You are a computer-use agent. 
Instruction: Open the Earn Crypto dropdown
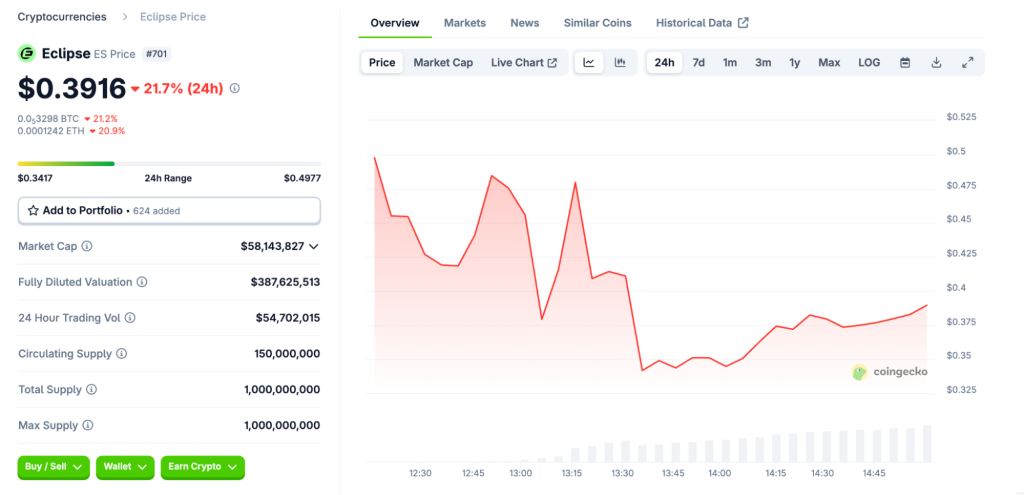(x=202, y=467)
